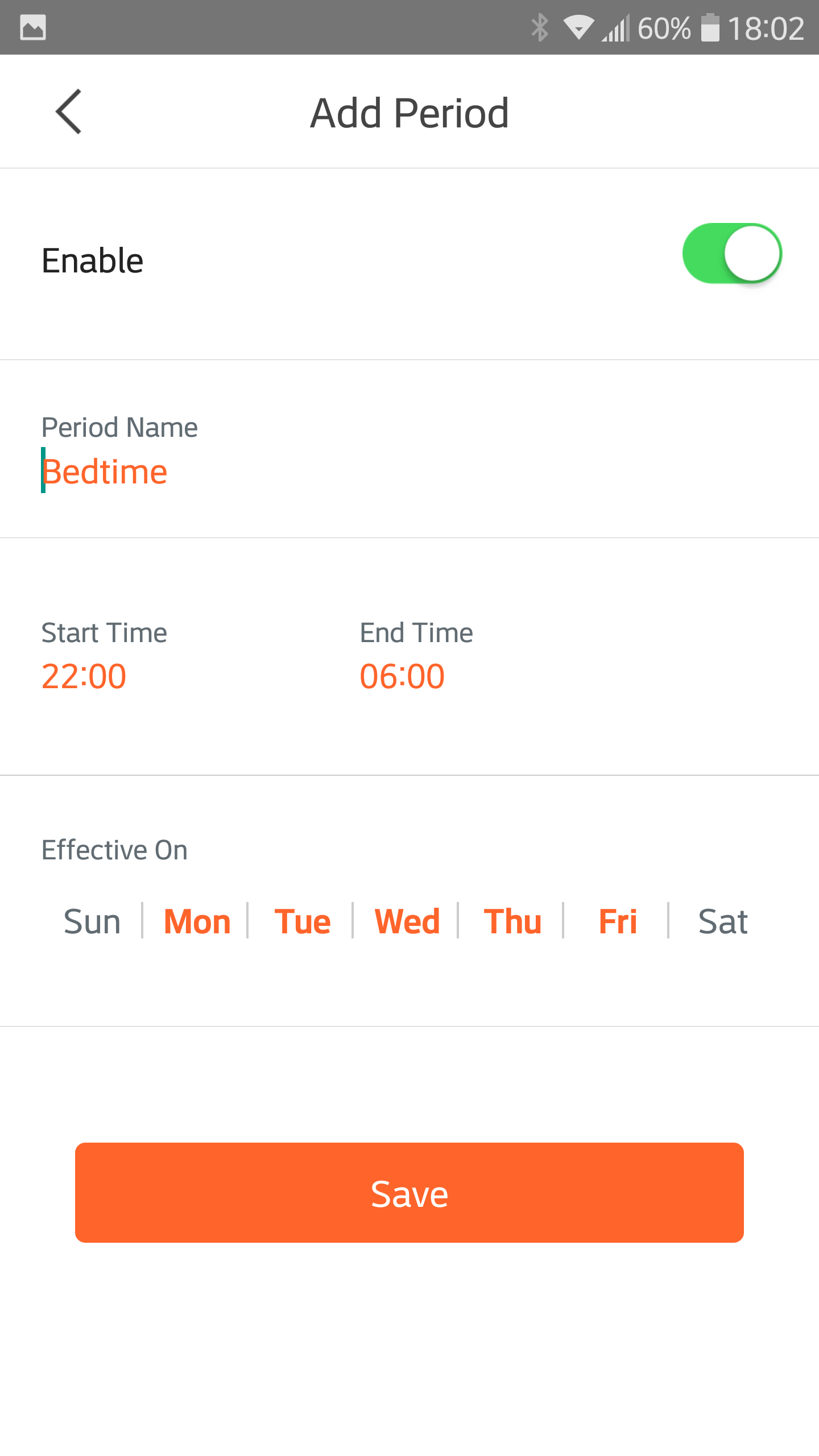Tap the Bluetooth status icon
The image size is (819, 1456).
pos(540,27)
